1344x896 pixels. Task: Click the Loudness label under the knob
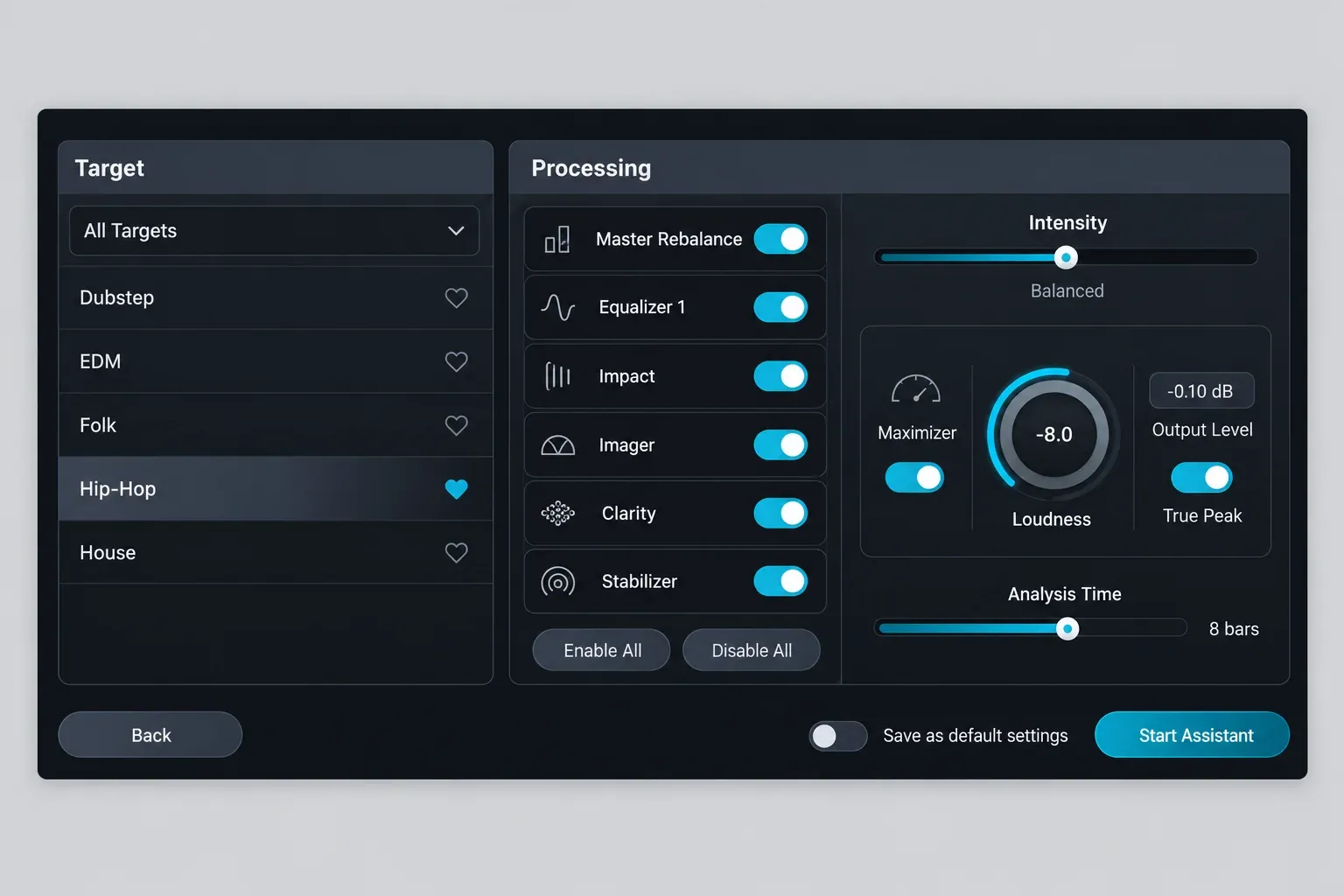[1052, 520]
